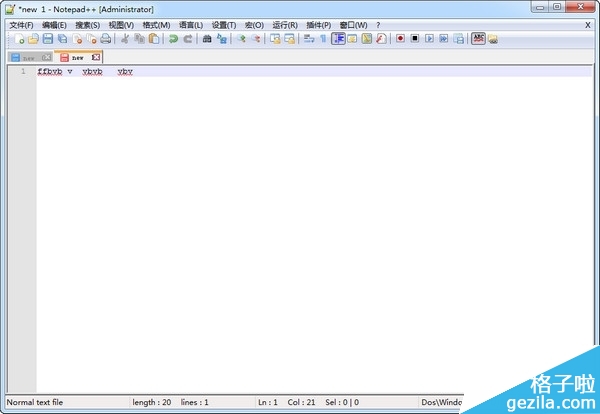The image size is (600, 414).
Task: Expand the 语言(L) menu
Action: [x=190, y=24]
